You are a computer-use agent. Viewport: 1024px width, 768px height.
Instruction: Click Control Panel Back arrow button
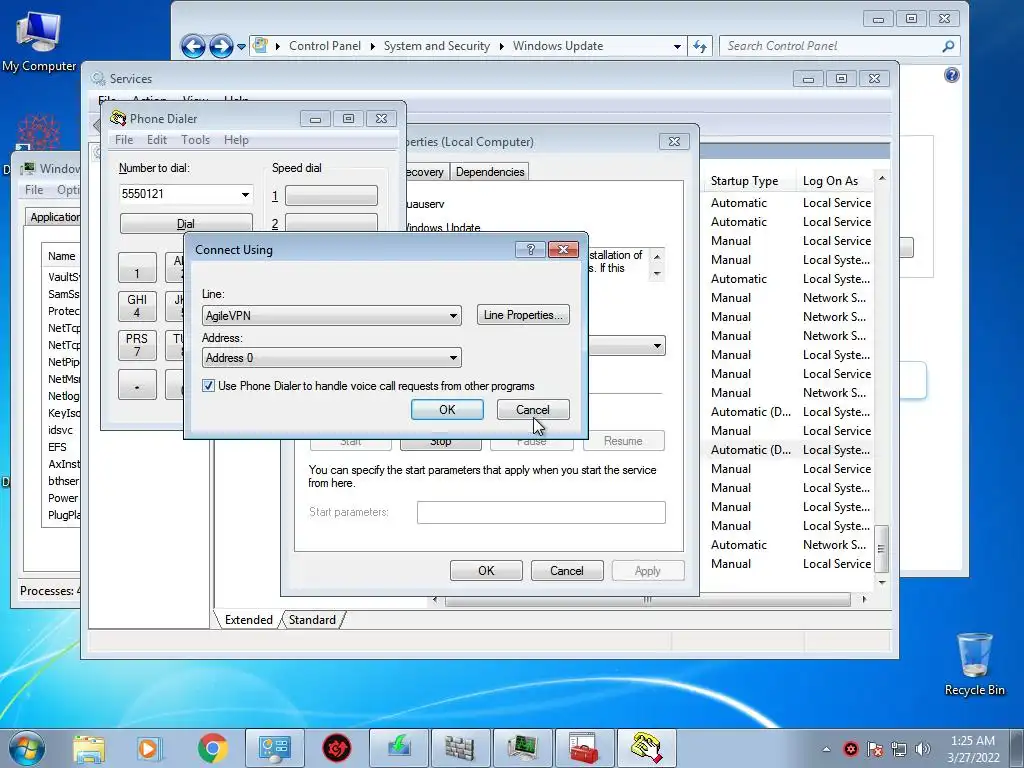tap(193, 46)
